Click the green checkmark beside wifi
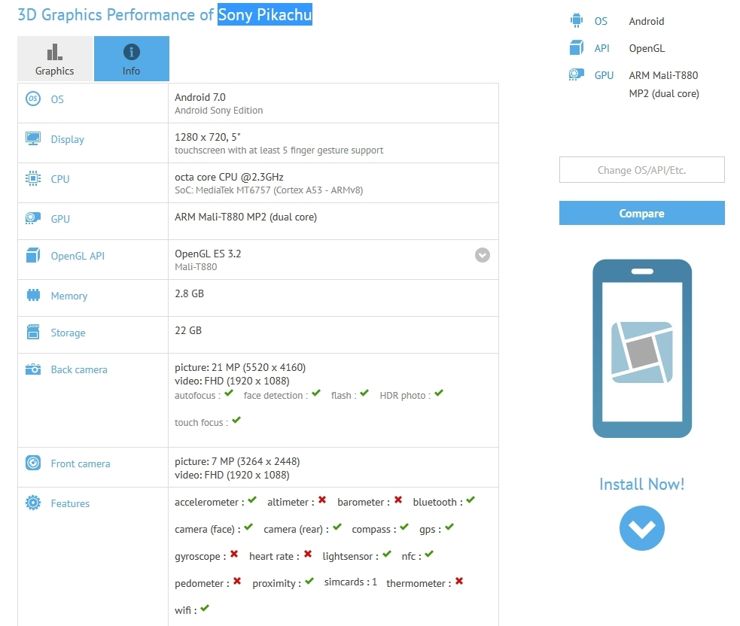The width and height of the screenshot is (740, 626). 204,608
